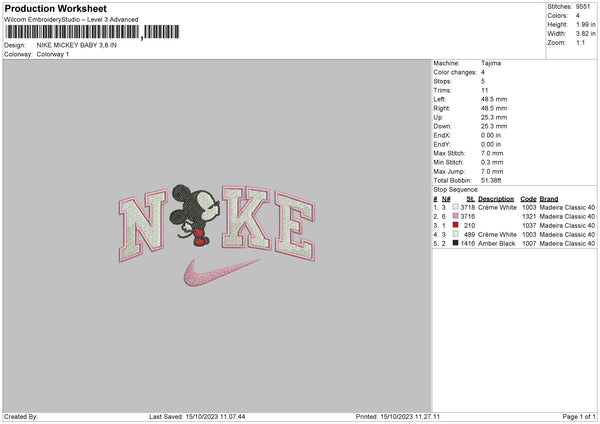
Task: Click the 'Up:' label
Action: 438,117
